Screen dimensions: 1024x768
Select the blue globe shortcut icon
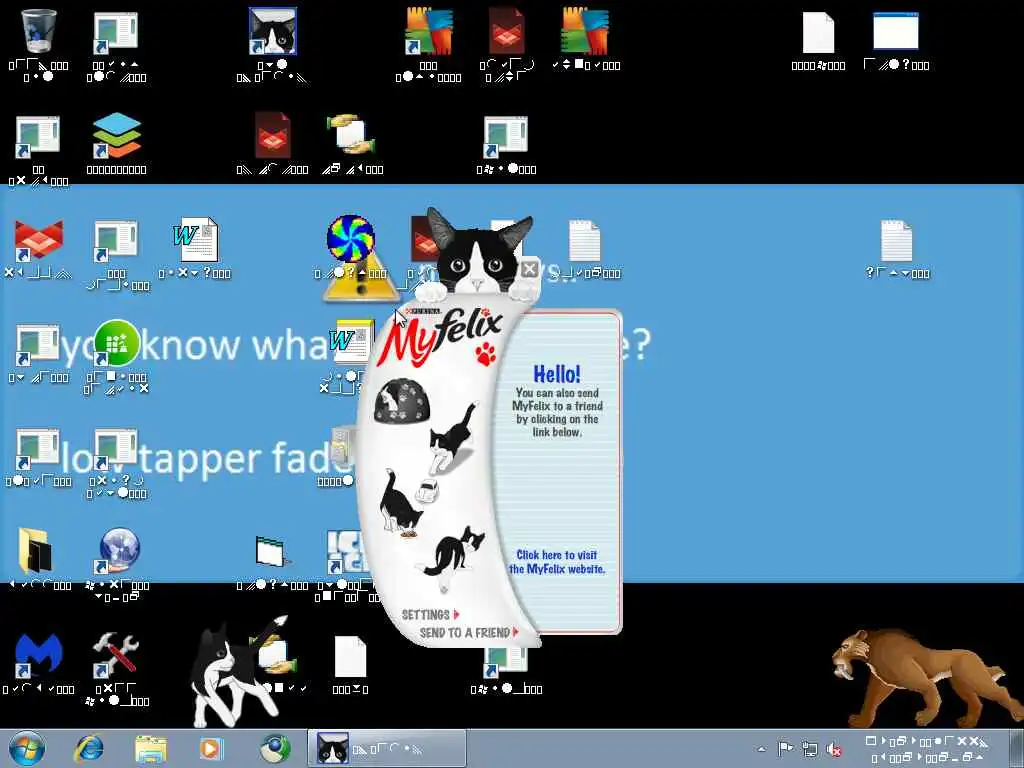point(118,550)
